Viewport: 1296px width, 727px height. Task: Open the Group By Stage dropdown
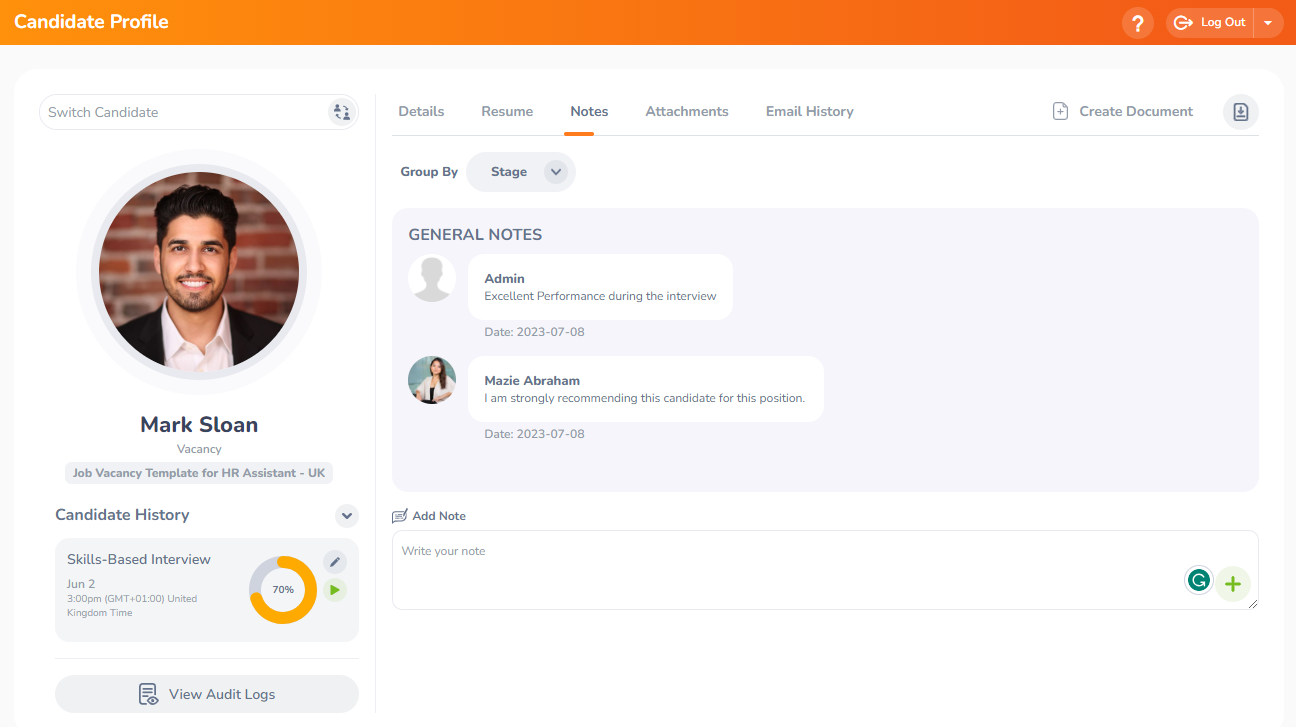coord(520,171)
